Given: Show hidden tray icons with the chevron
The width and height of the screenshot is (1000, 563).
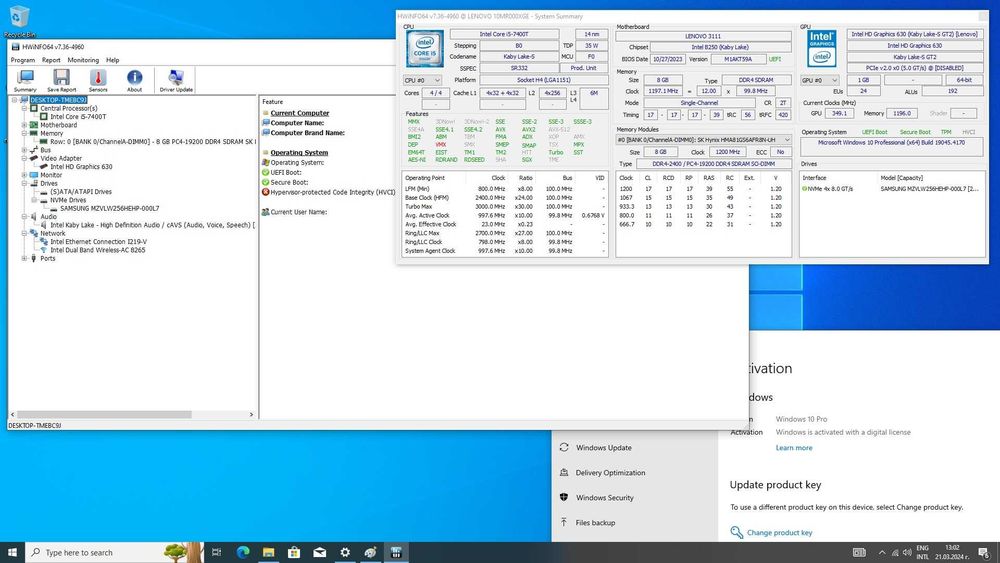Looking at the screenshot, I should (882, 553).
